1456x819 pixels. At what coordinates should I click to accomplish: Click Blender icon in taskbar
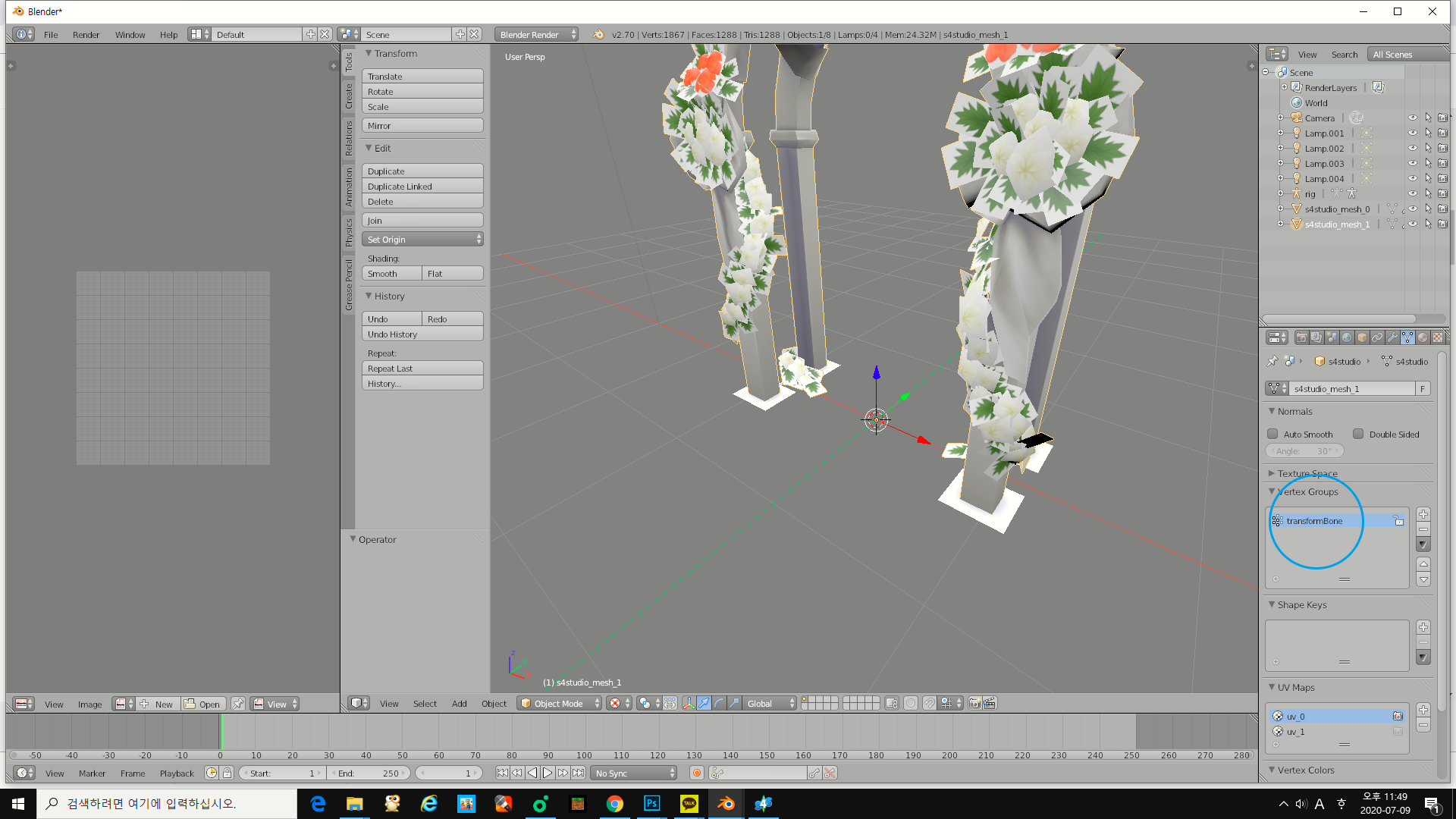pyautogui.click(x=726, y=804)
